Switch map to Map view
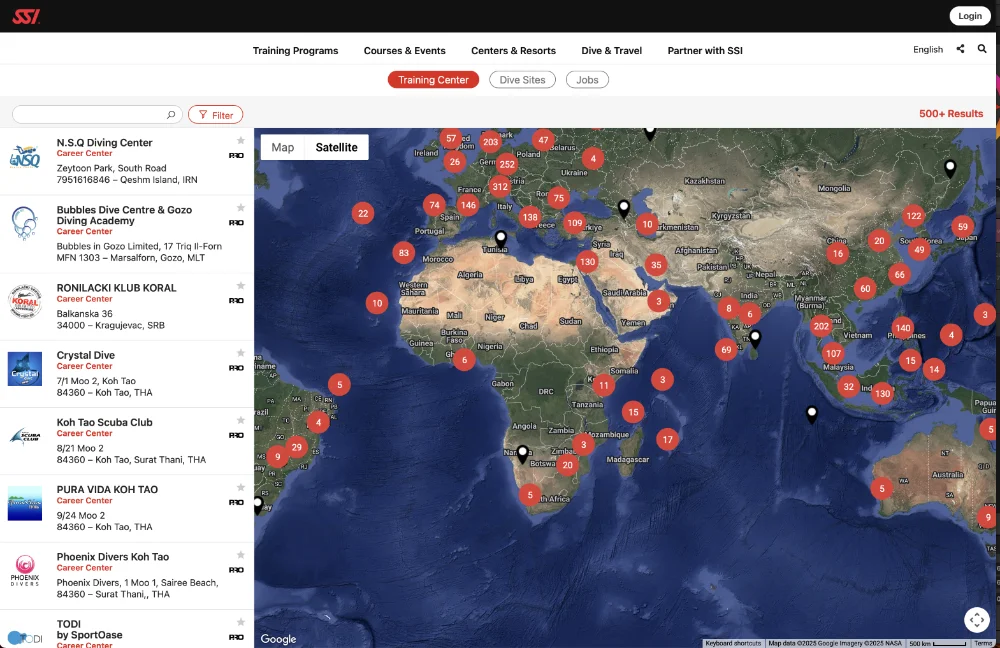This screenshot has height=648, width=1000. pos(283,147)
